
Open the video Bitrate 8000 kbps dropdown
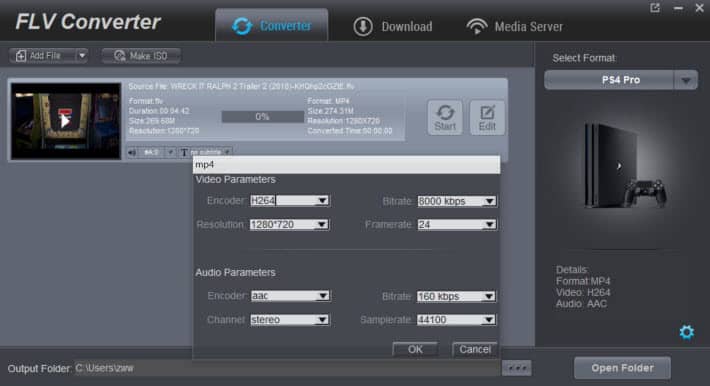(x=456, y=201)
